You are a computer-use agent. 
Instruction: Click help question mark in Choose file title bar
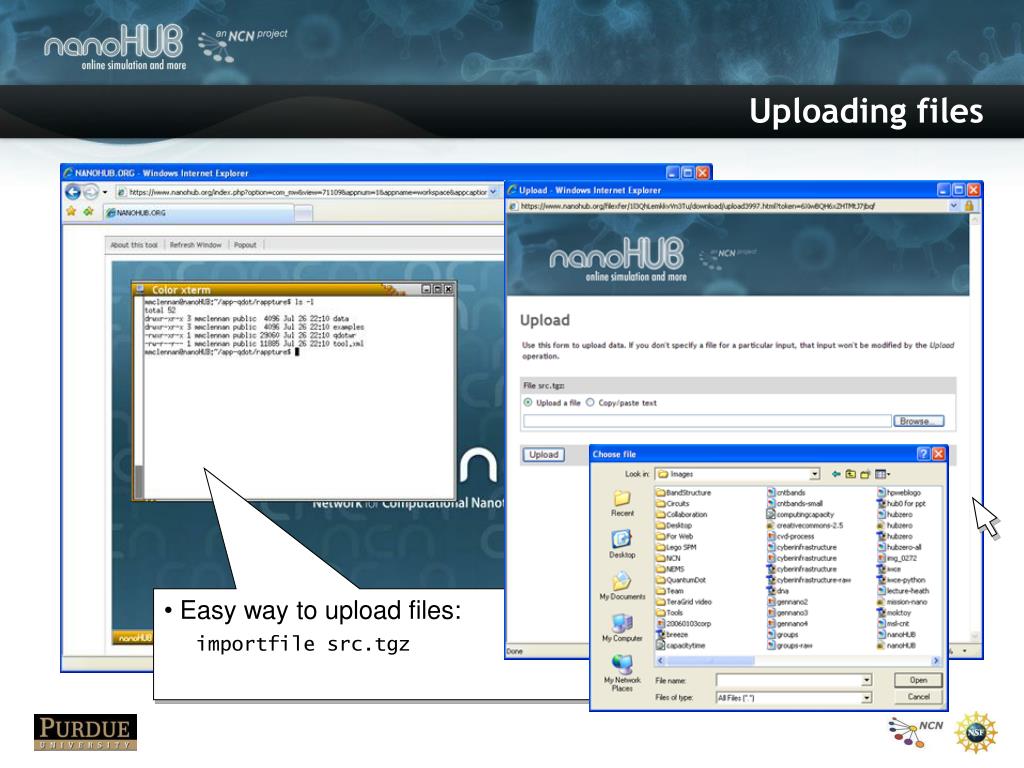923,454
